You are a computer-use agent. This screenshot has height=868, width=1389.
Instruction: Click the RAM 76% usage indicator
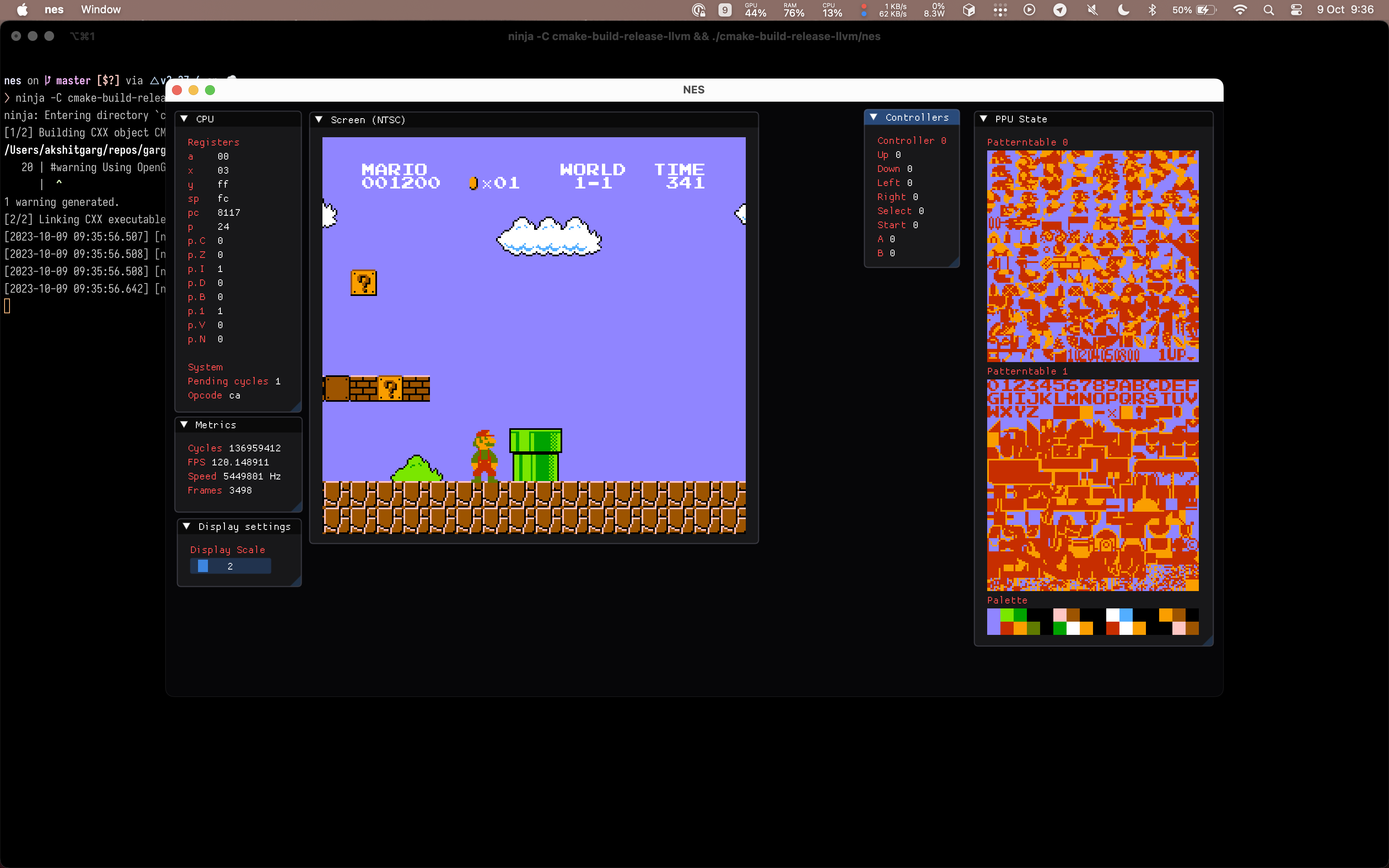[794, 10]
